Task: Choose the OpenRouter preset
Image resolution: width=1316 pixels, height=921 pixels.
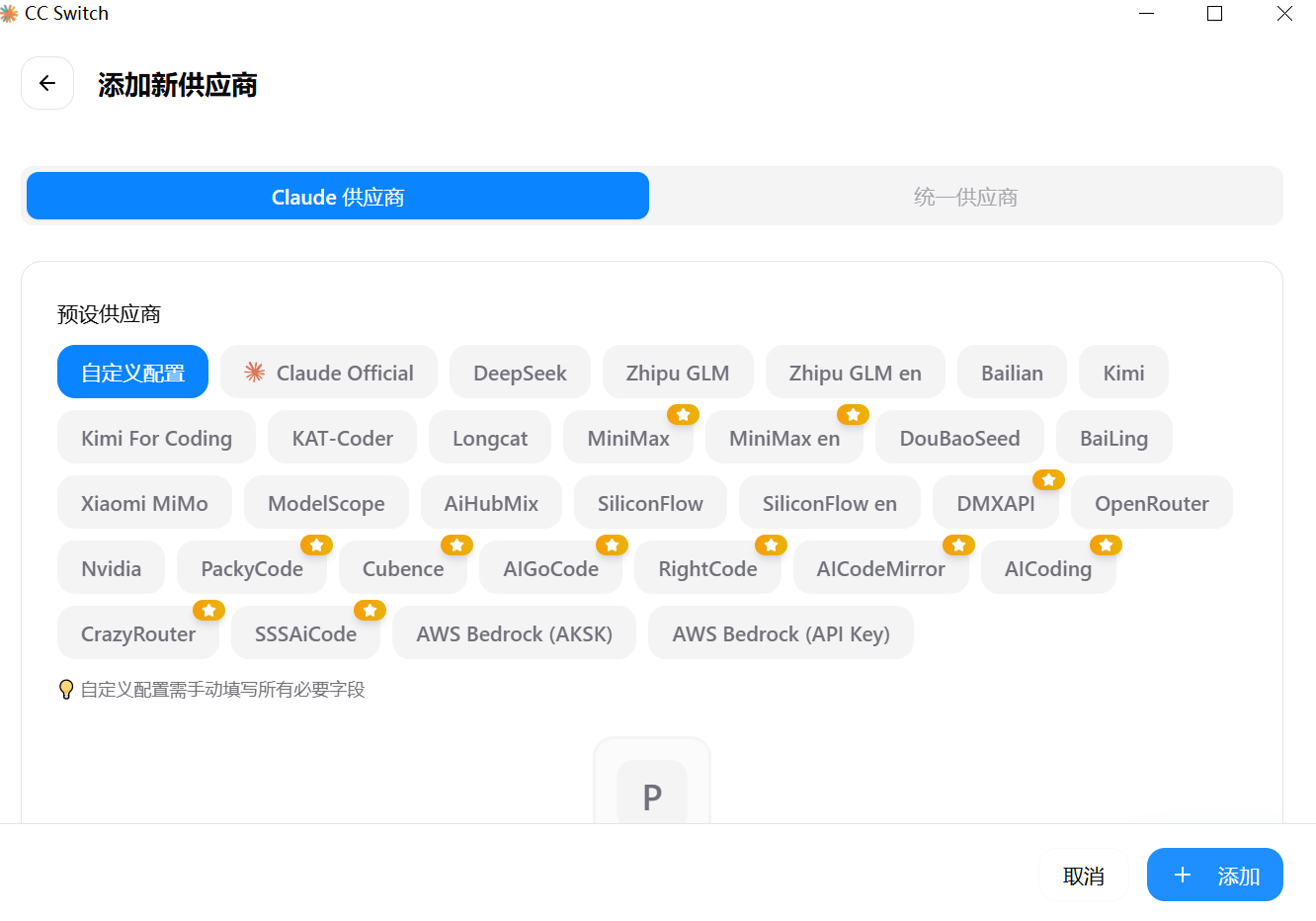Action: pos(1152,502)
